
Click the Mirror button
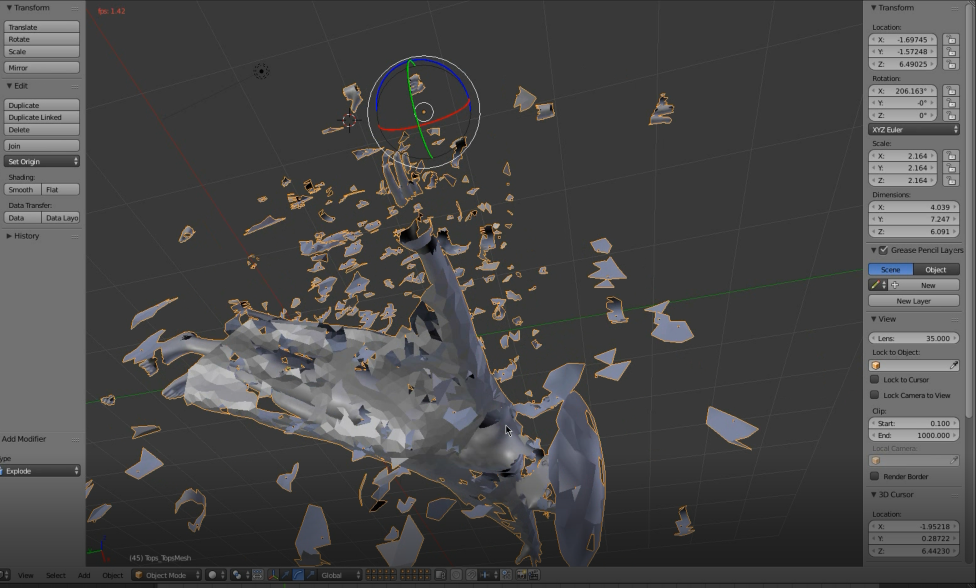[x=42, y=67]
